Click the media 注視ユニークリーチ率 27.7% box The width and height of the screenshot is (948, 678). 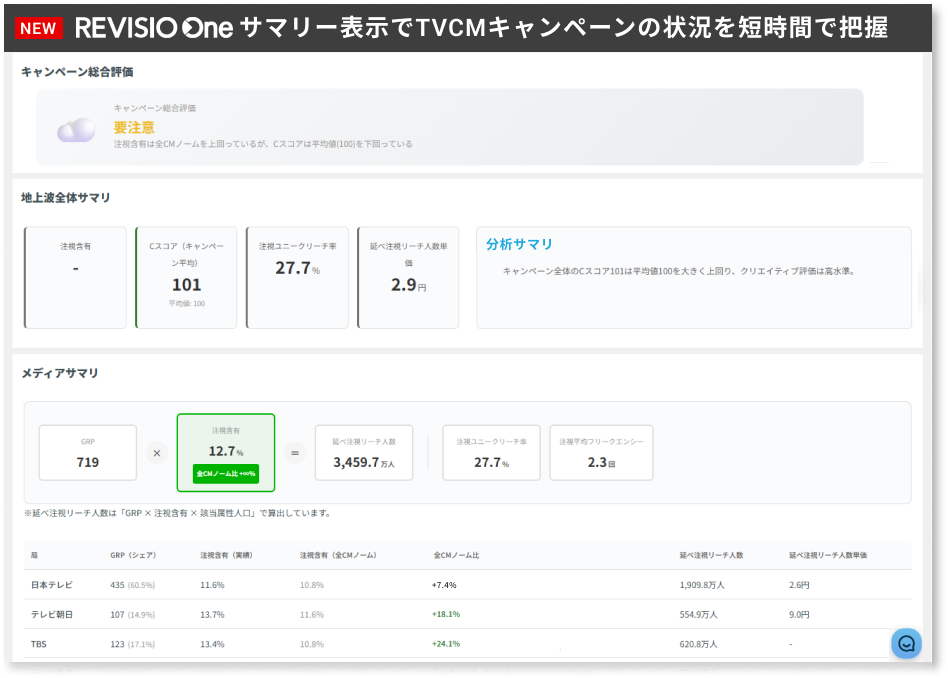coord(492,453)
